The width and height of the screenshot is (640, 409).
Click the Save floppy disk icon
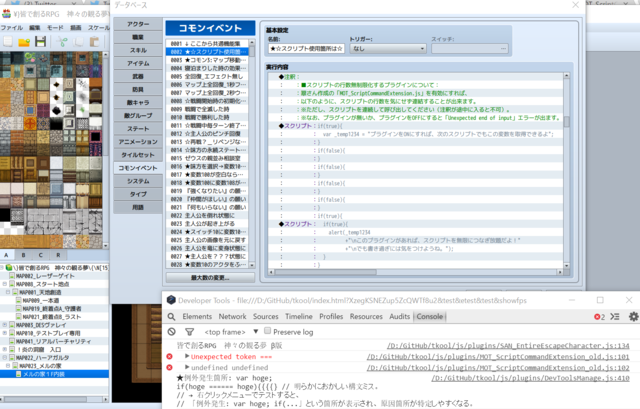click(40, 42)
